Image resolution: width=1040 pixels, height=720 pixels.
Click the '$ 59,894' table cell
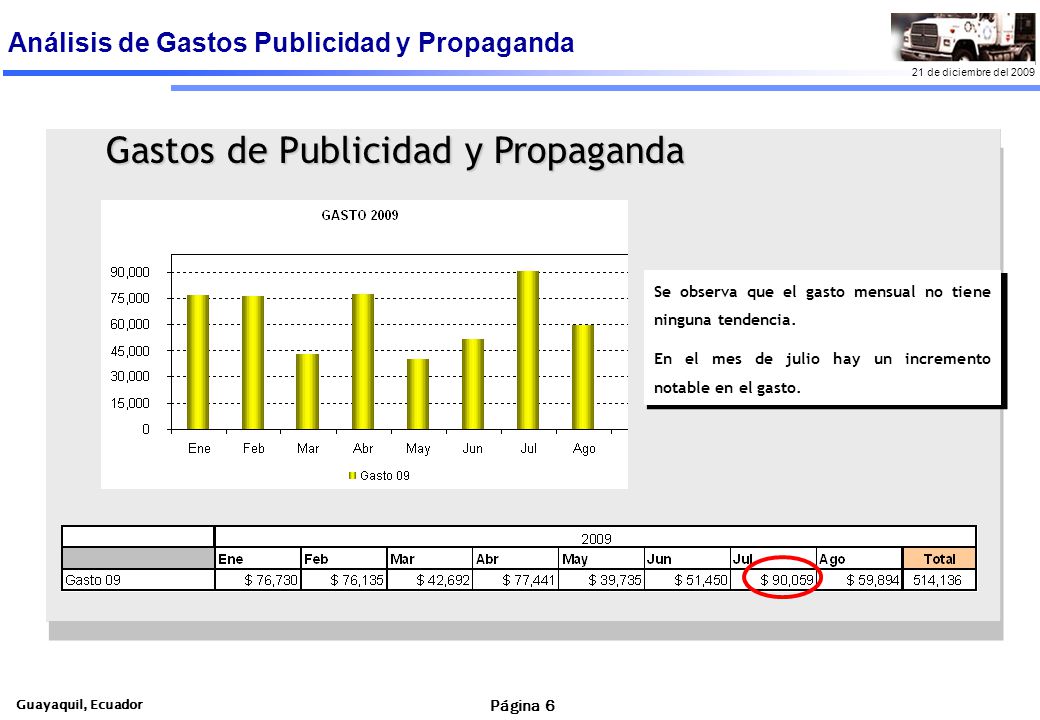coord(860,580)
